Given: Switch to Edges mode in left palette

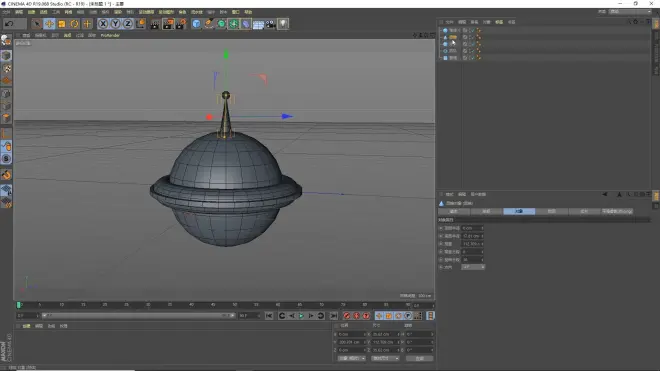Looking at the screenshot, I should coord(6,106).
